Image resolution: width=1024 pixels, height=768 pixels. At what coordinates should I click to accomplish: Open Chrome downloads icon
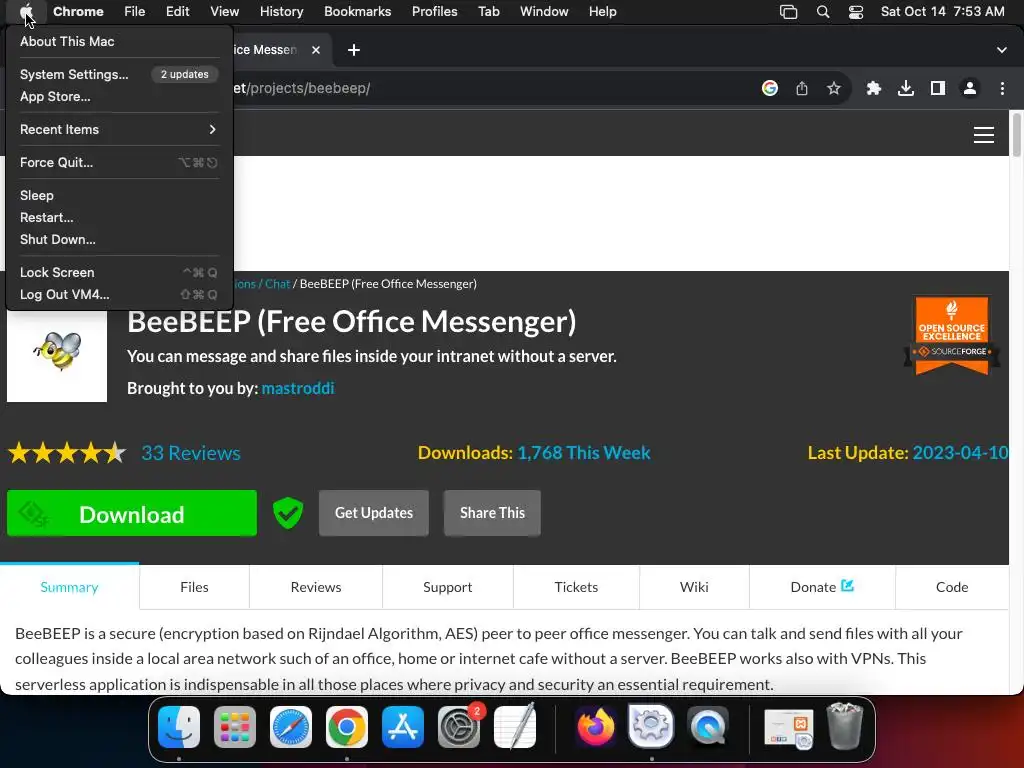pyautogui.click(x=906, y=88)
